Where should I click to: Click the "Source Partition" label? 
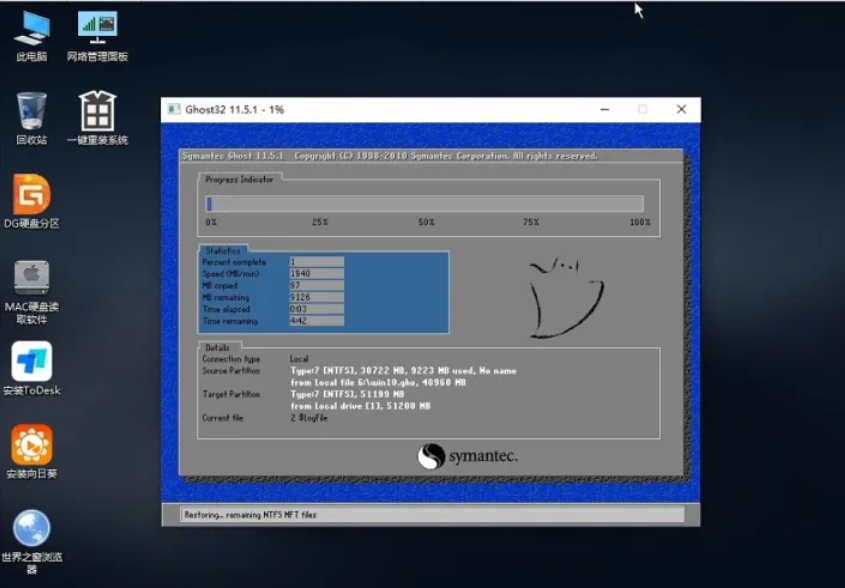231,371
